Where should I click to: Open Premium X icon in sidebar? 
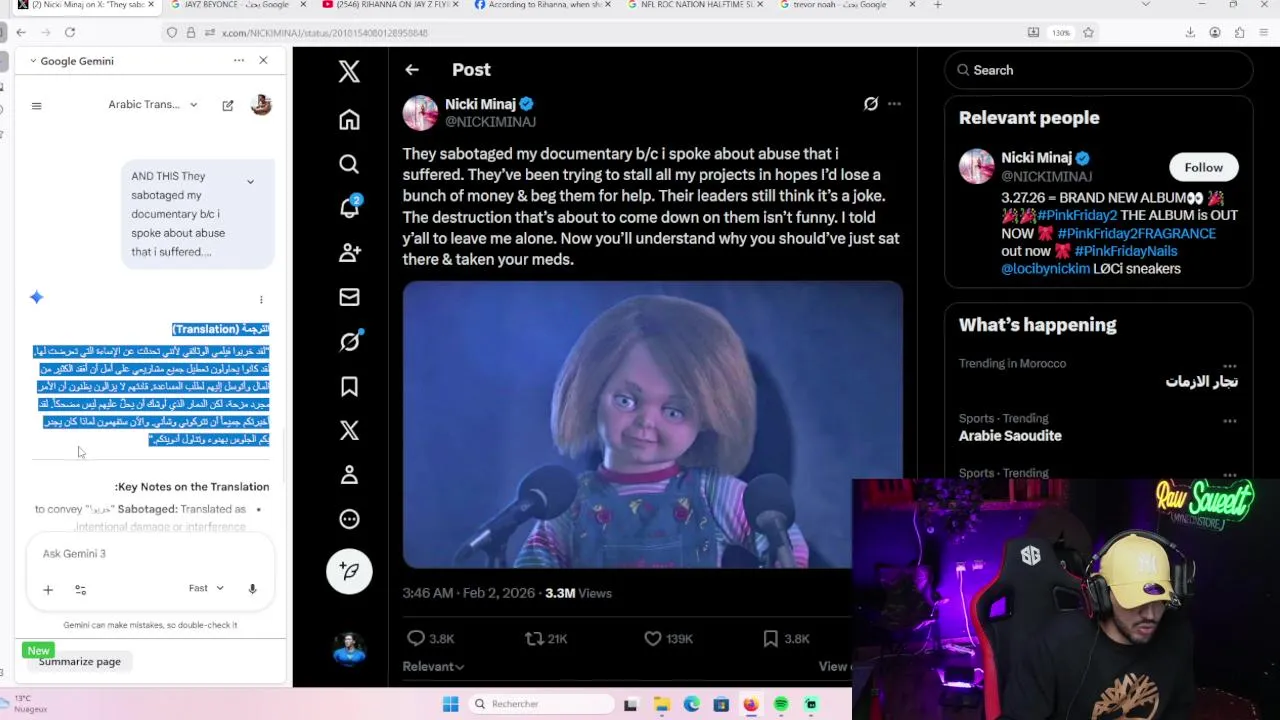tap(349, 430)
